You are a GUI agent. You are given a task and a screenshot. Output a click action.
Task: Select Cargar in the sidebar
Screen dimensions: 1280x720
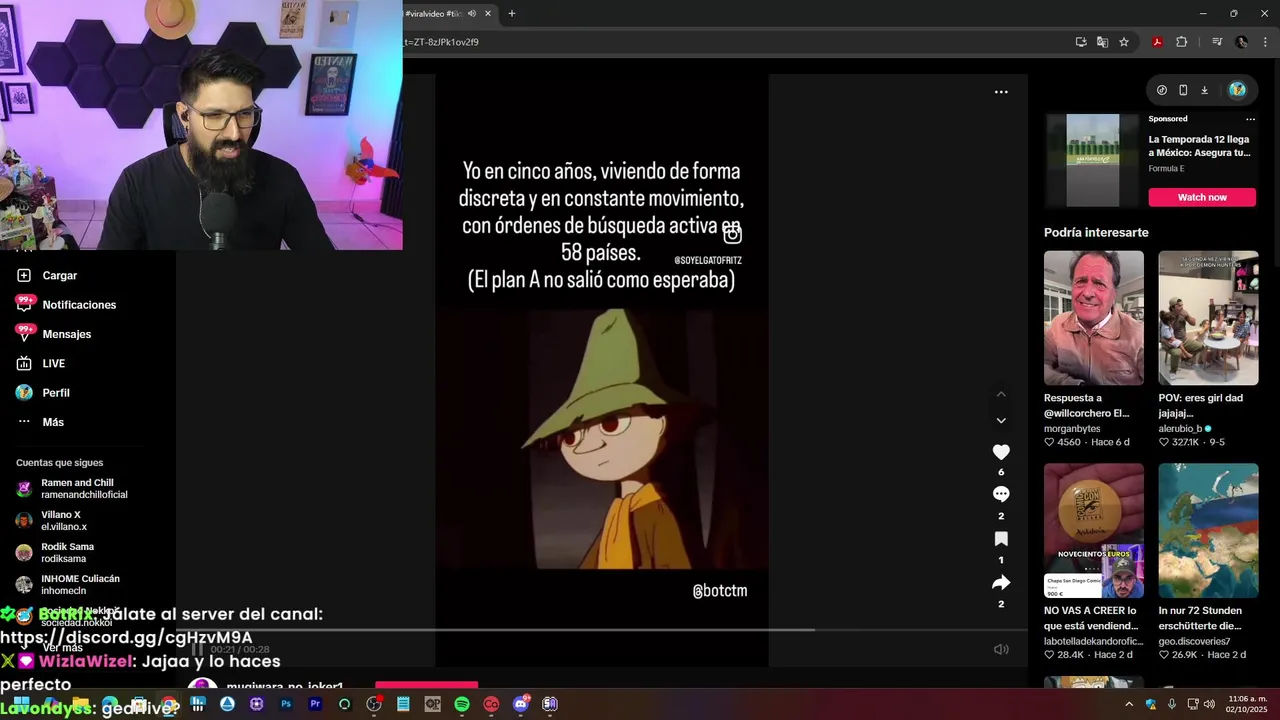coord(59,275)
